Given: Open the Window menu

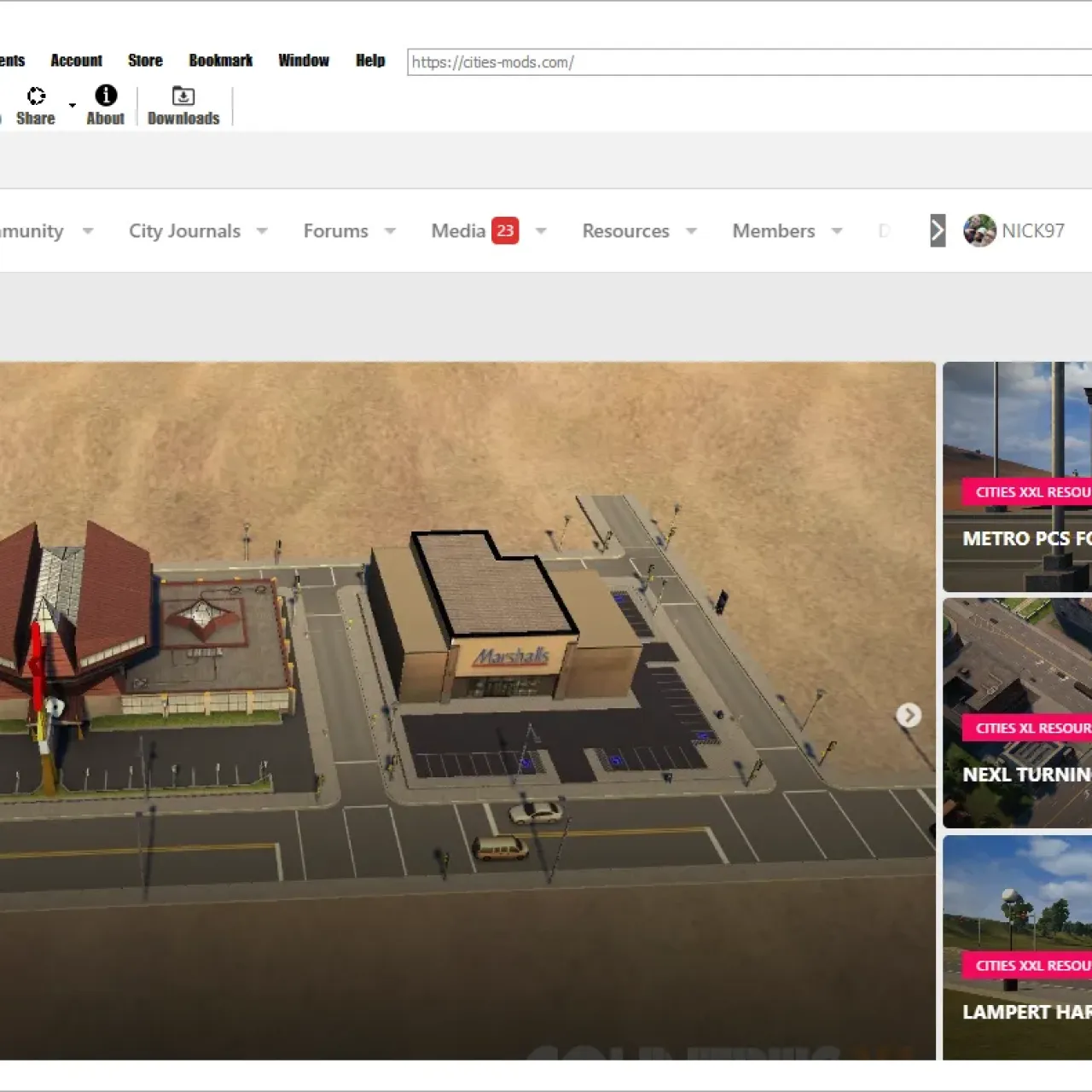Looking at the screenshot, I should pos(304,61).
